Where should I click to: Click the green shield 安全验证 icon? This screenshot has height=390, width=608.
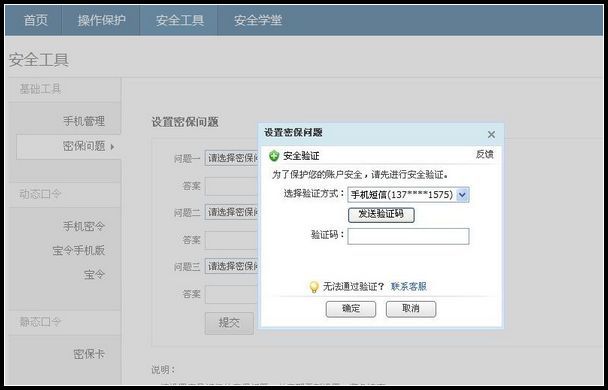274,156
